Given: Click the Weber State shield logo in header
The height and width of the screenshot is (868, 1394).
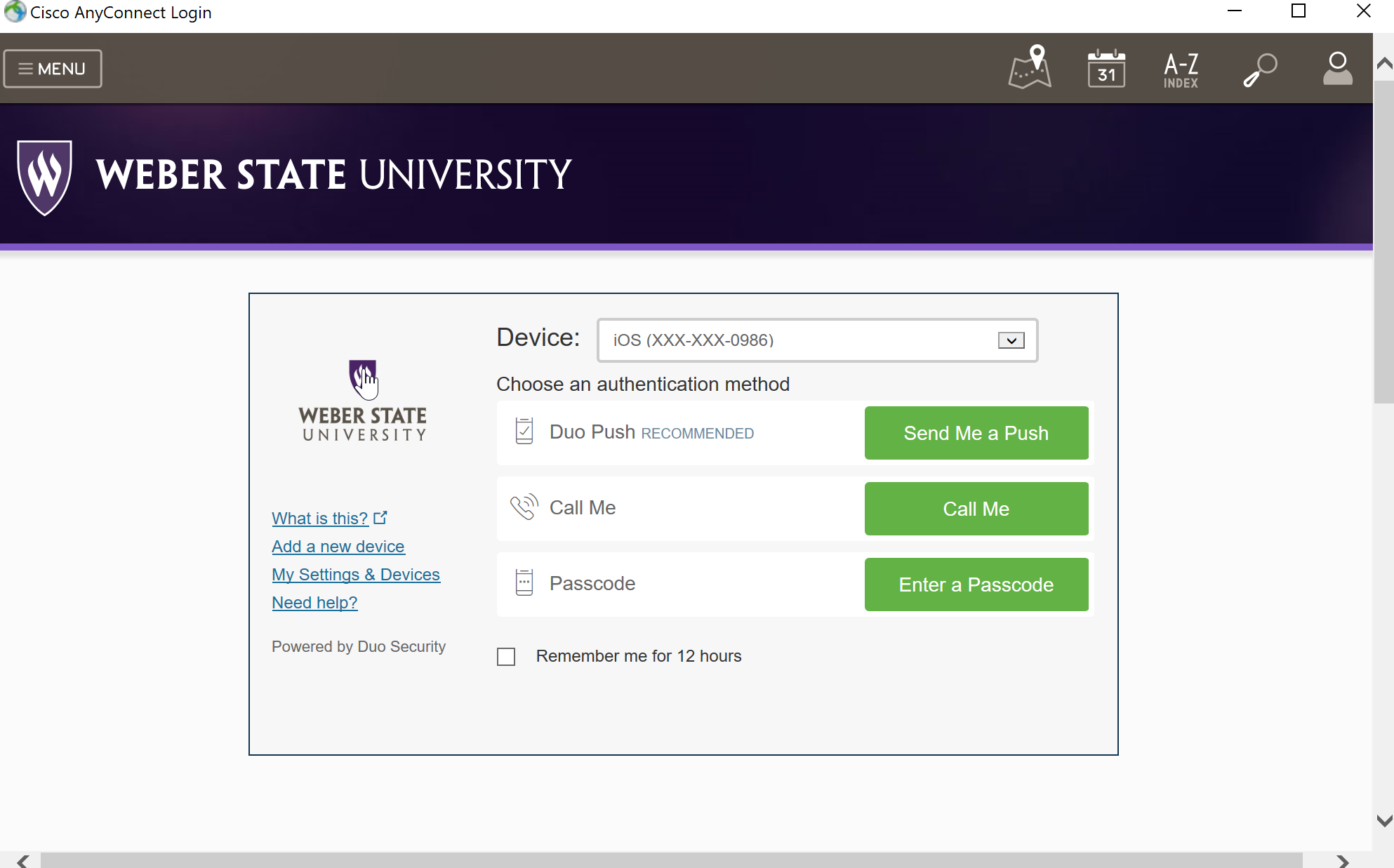Looking at the screenshot, I should click(x=44, y=176).
